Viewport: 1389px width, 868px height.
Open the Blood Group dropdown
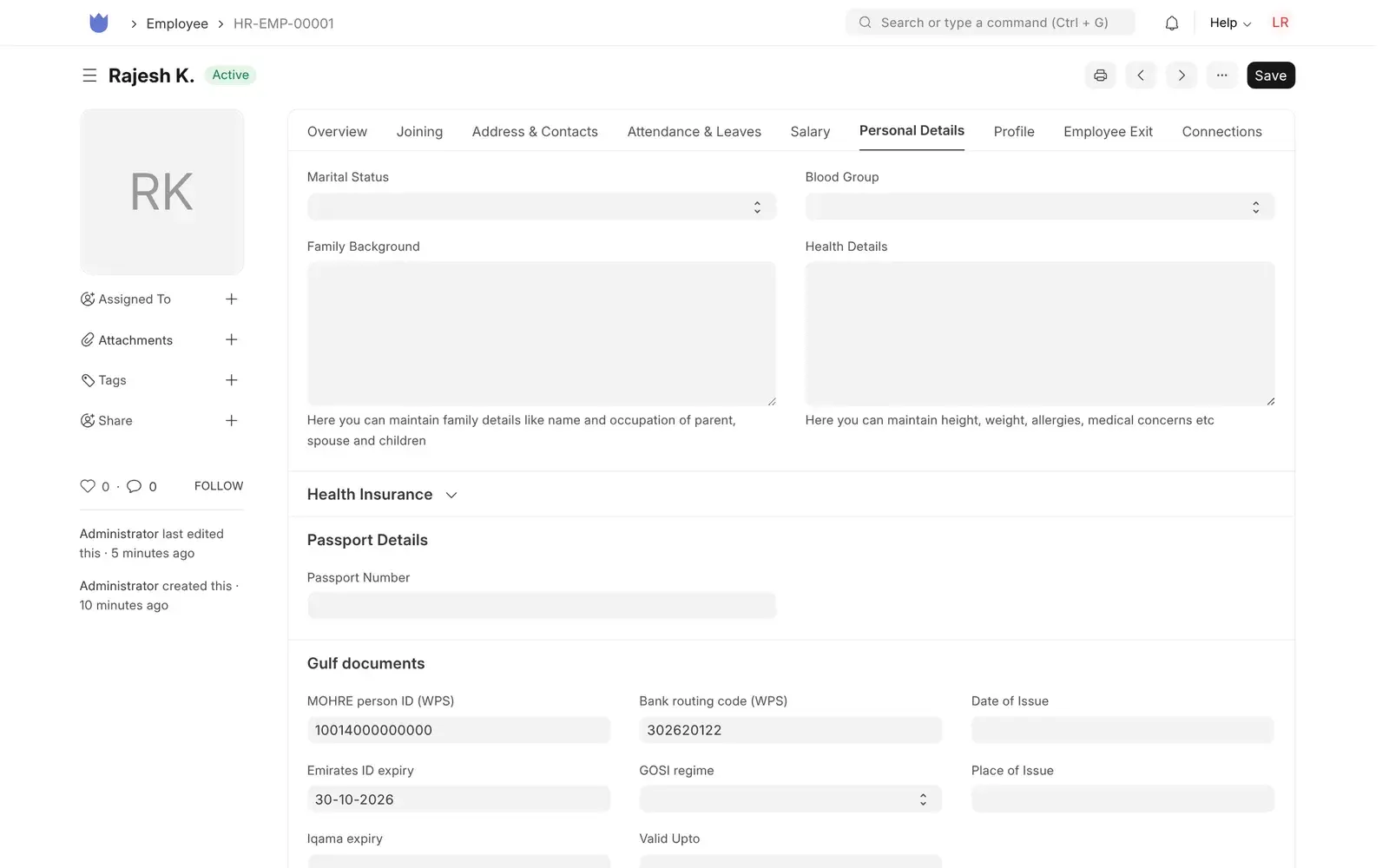pyautogui.click(x=1040, y=207)
